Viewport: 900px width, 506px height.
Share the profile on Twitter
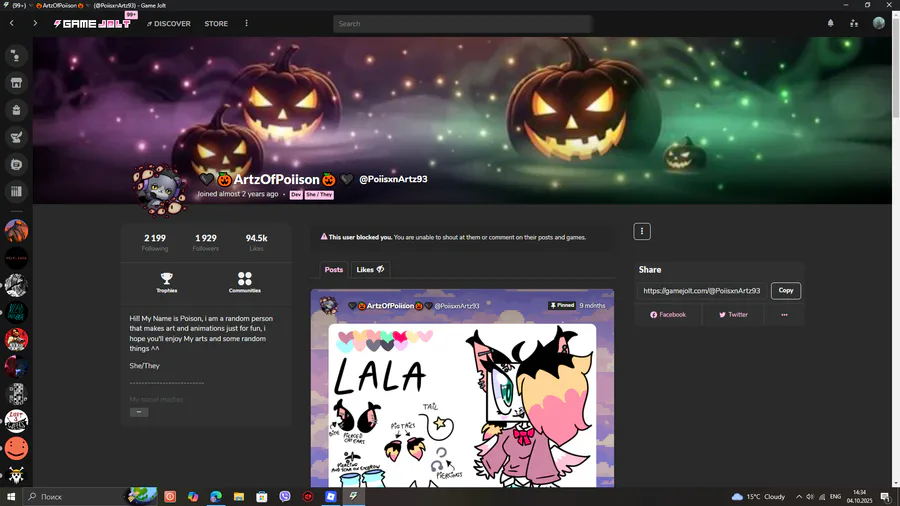pyautogui.click(x=734, y=314)
